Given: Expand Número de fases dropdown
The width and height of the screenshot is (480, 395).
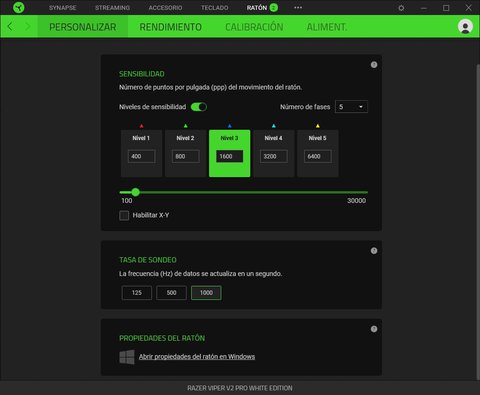Looking at the screenshot, I should tap(351, 107).
